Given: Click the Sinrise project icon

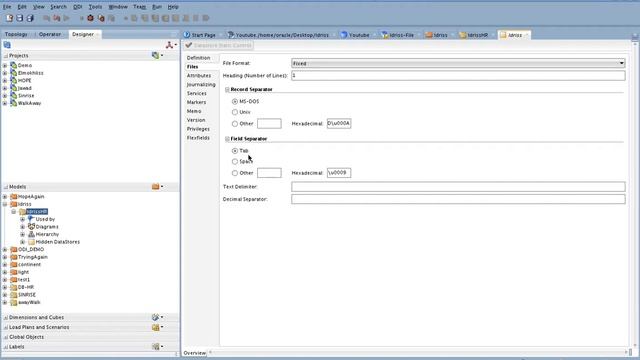Looking at the screenshot, I should [x=13, y=96].
